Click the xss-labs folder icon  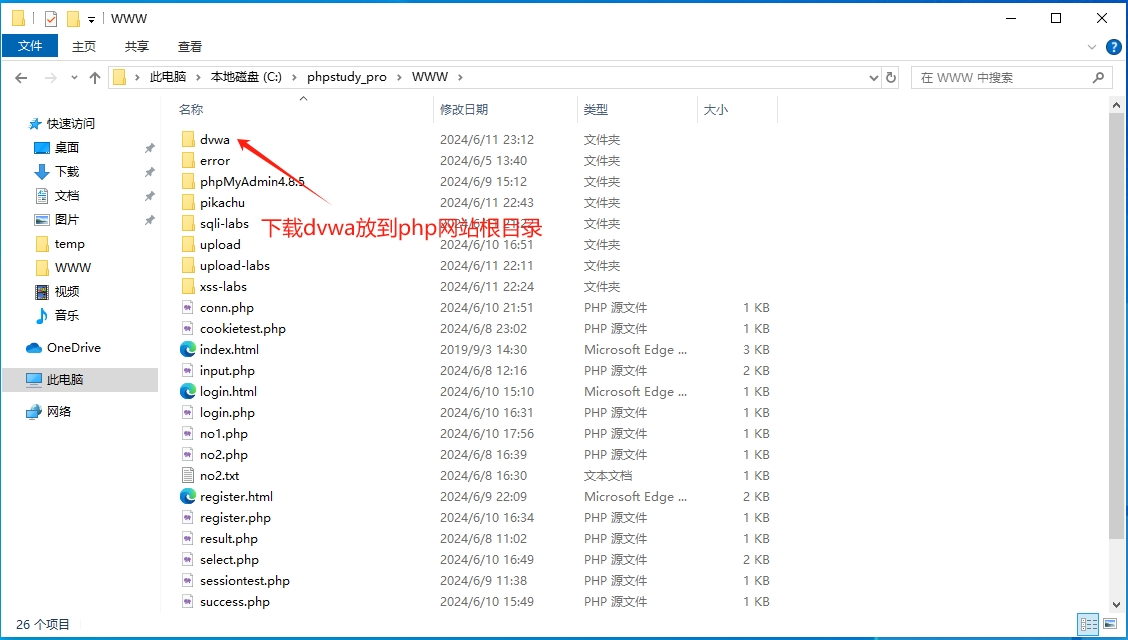tap(188, 286)
